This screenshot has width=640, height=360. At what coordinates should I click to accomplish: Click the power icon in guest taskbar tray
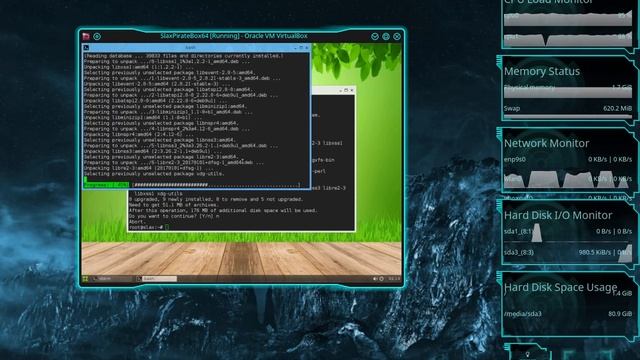pyautogui.click(x=381, y=279)
